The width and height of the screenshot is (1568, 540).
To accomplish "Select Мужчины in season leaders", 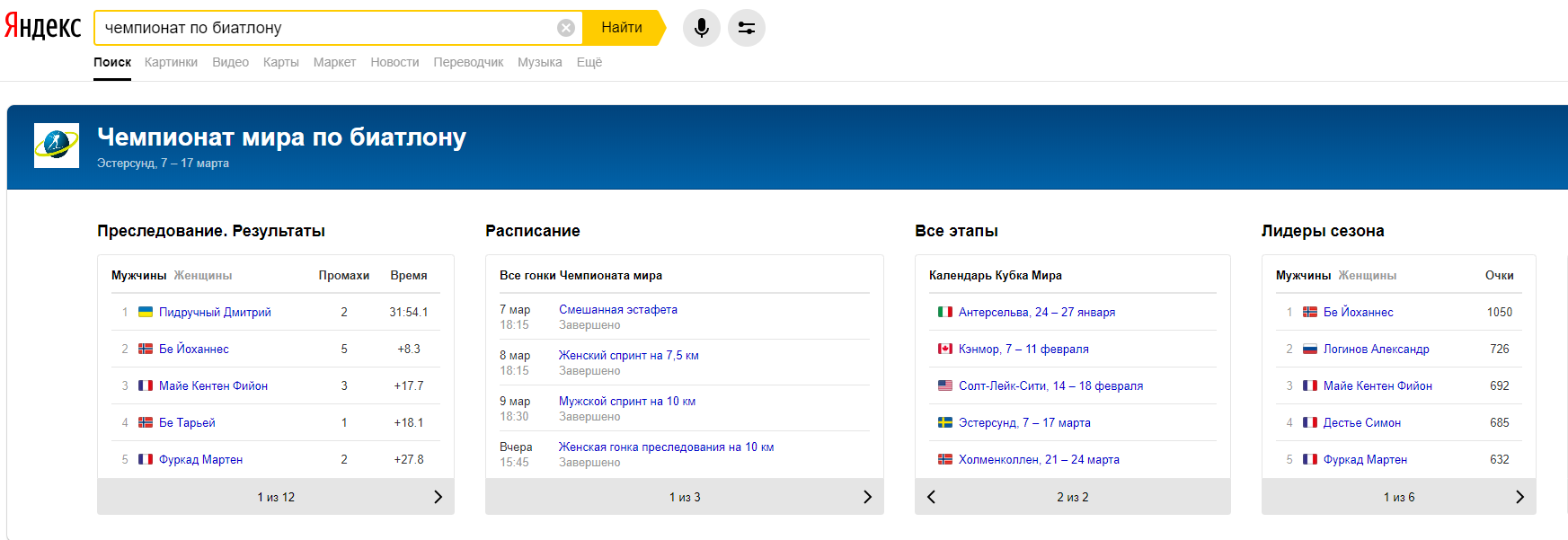I will coord(1303,276).
